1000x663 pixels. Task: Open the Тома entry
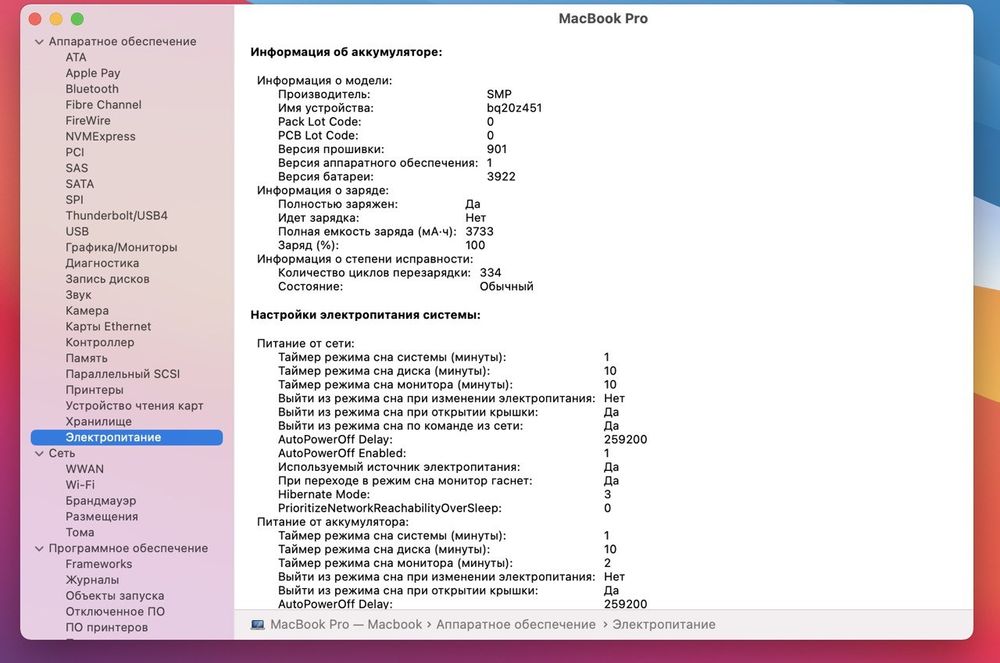pyautogui.click(x=80, y=533)
